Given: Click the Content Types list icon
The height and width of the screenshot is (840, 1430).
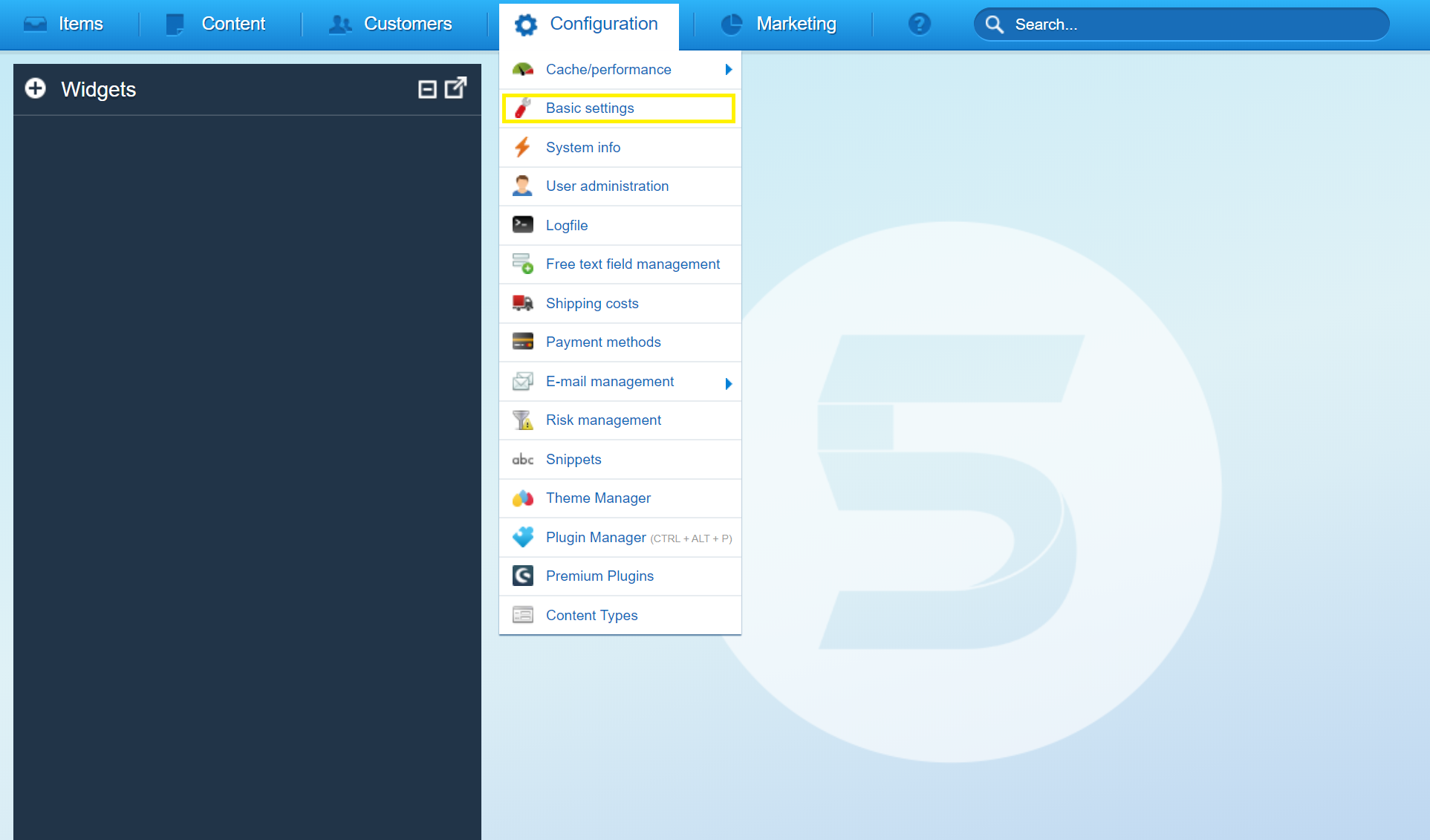Looking at the screenshot, I should coord(523,615).
